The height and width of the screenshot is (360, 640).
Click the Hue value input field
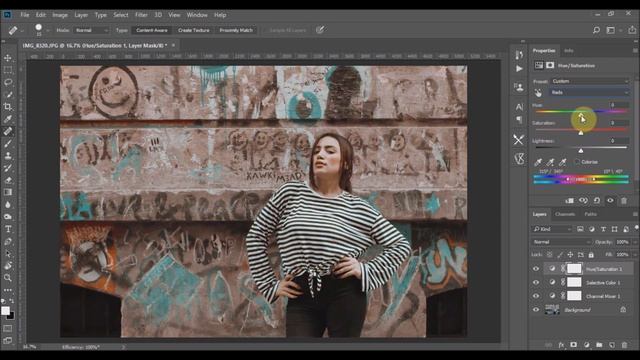(618, 105)
